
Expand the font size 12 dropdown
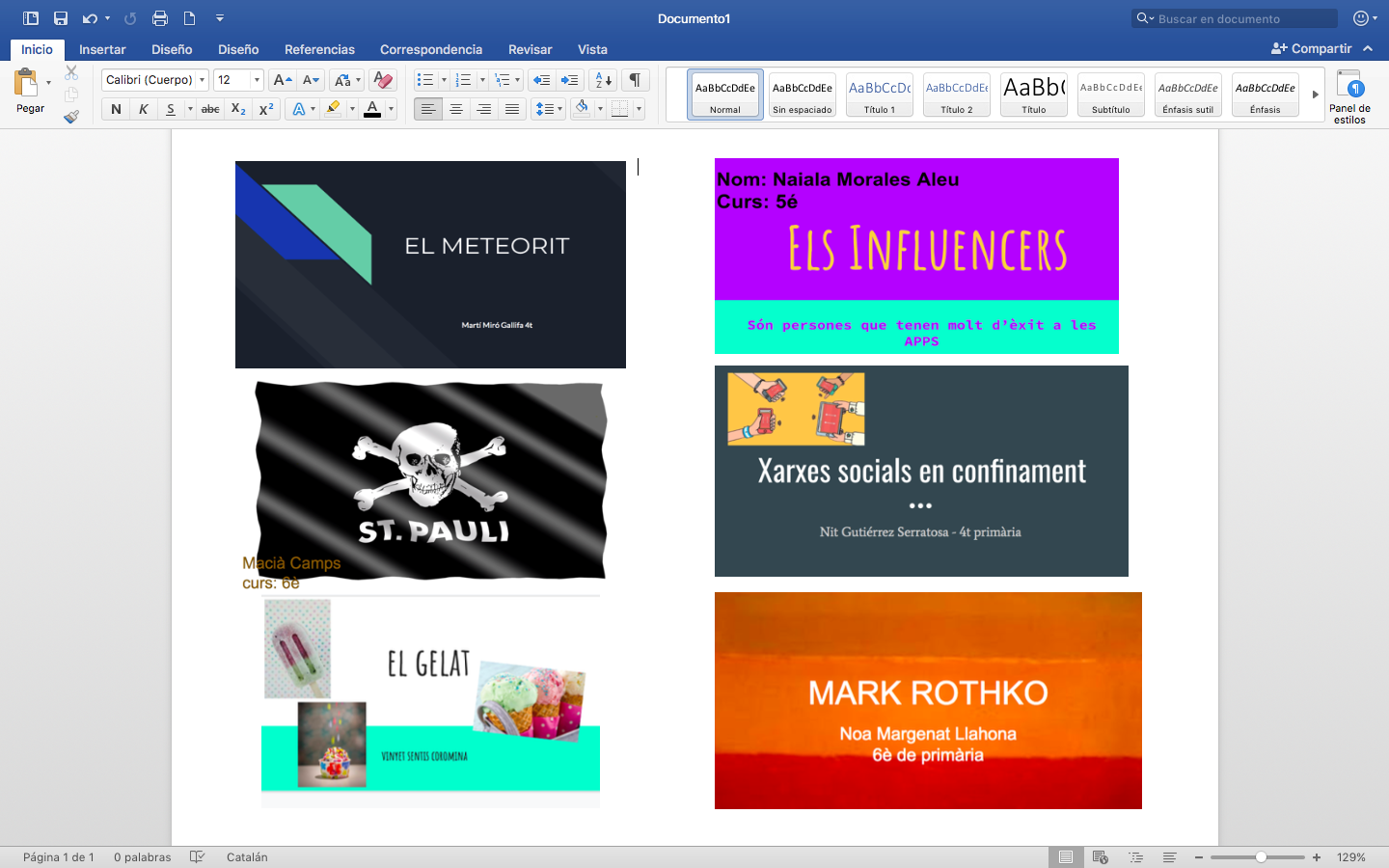[x=257, y=80]
